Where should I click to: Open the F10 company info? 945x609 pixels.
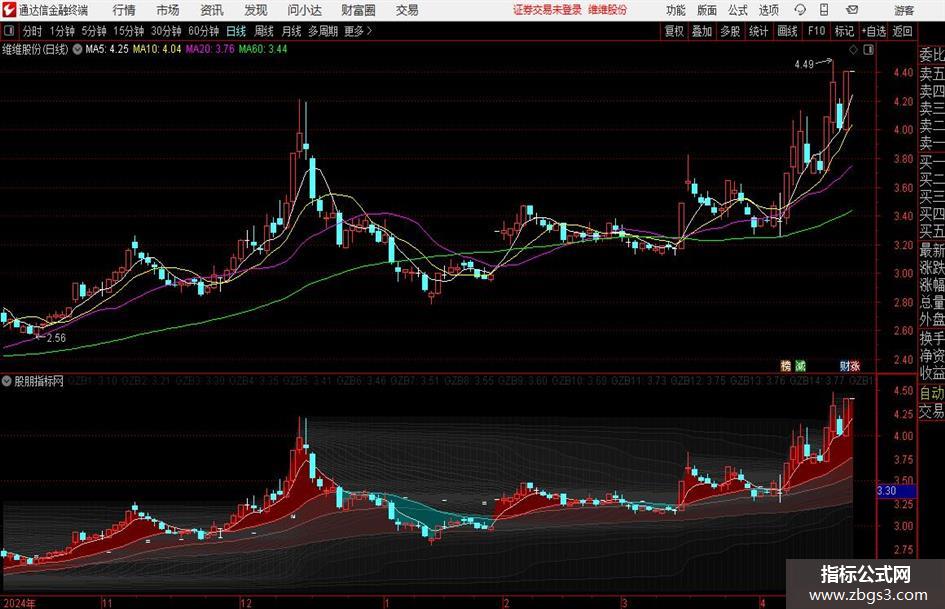[816, 31]
